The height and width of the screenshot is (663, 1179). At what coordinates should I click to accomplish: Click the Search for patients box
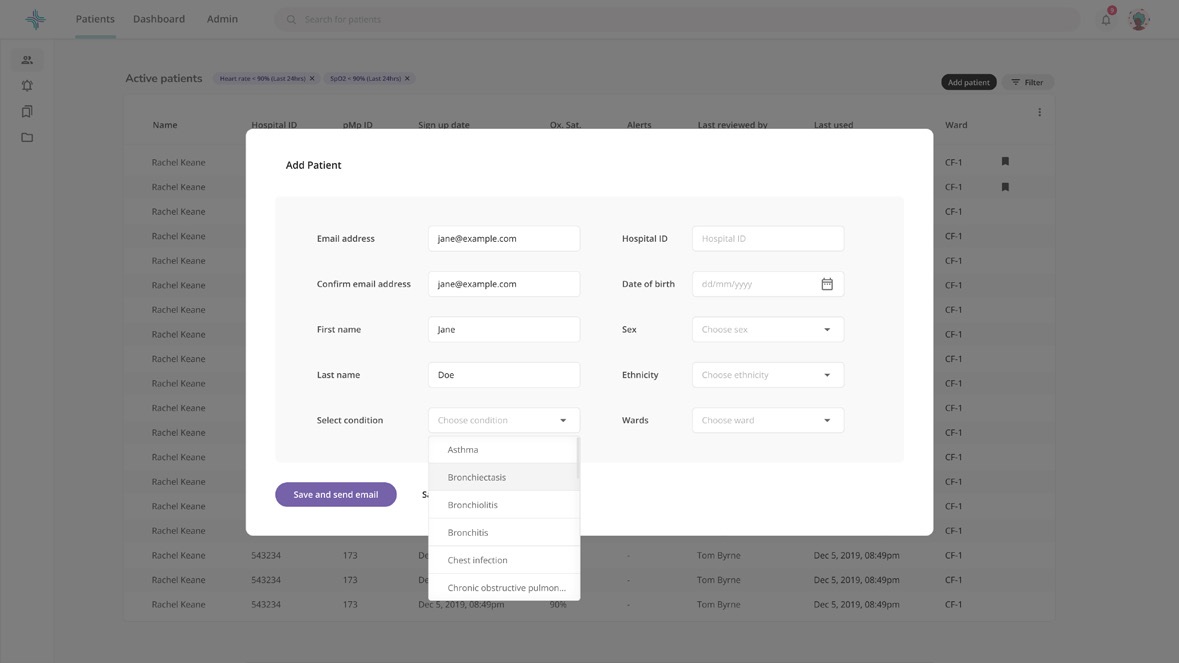677,20
